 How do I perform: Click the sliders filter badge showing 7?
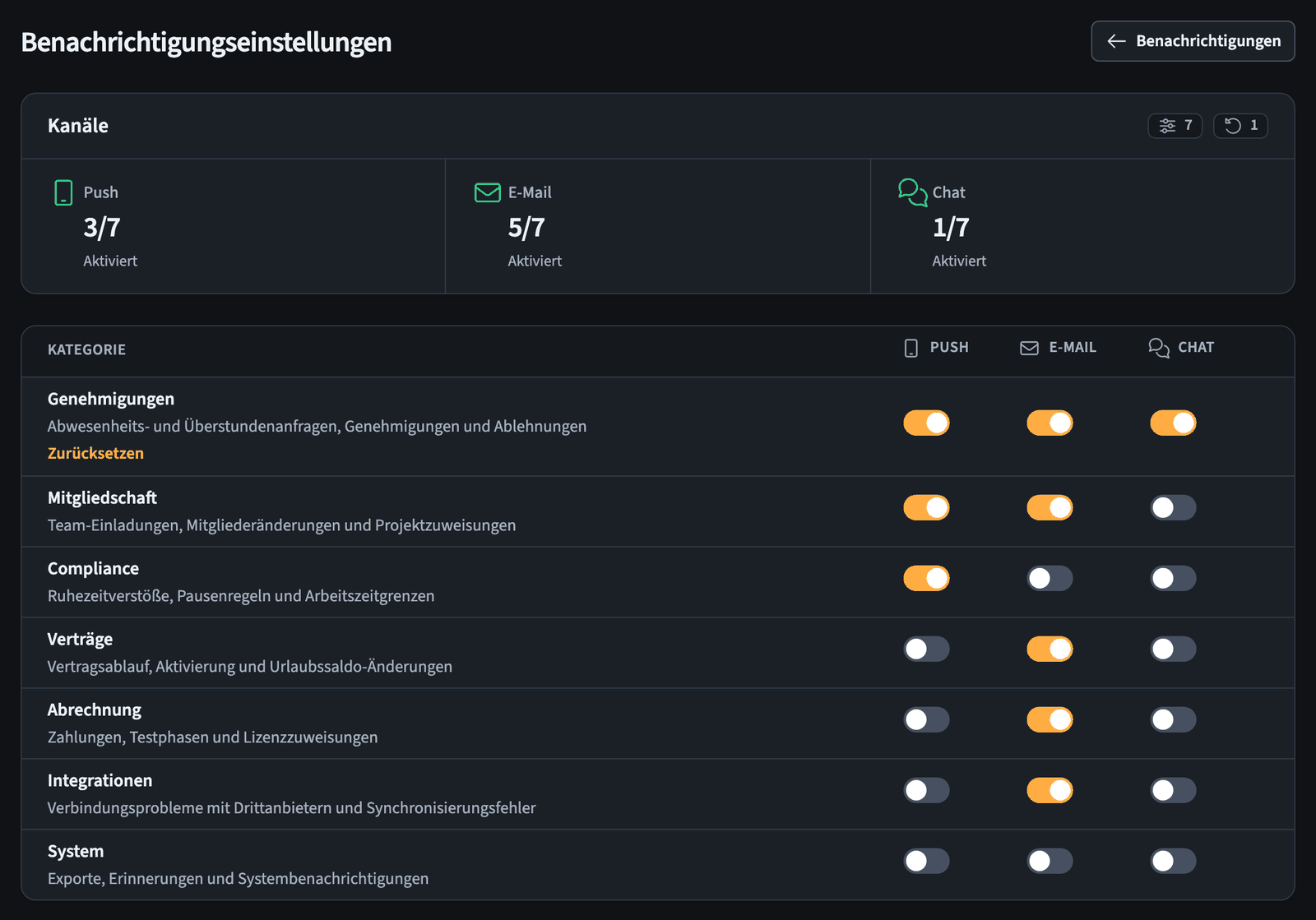[x=1175, y=126]
